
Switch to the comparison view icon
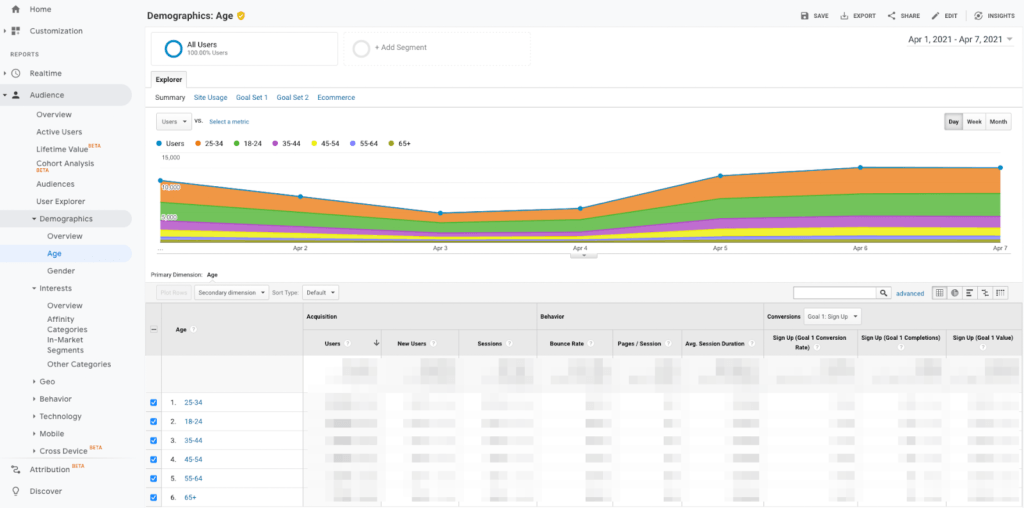point(986,293)
